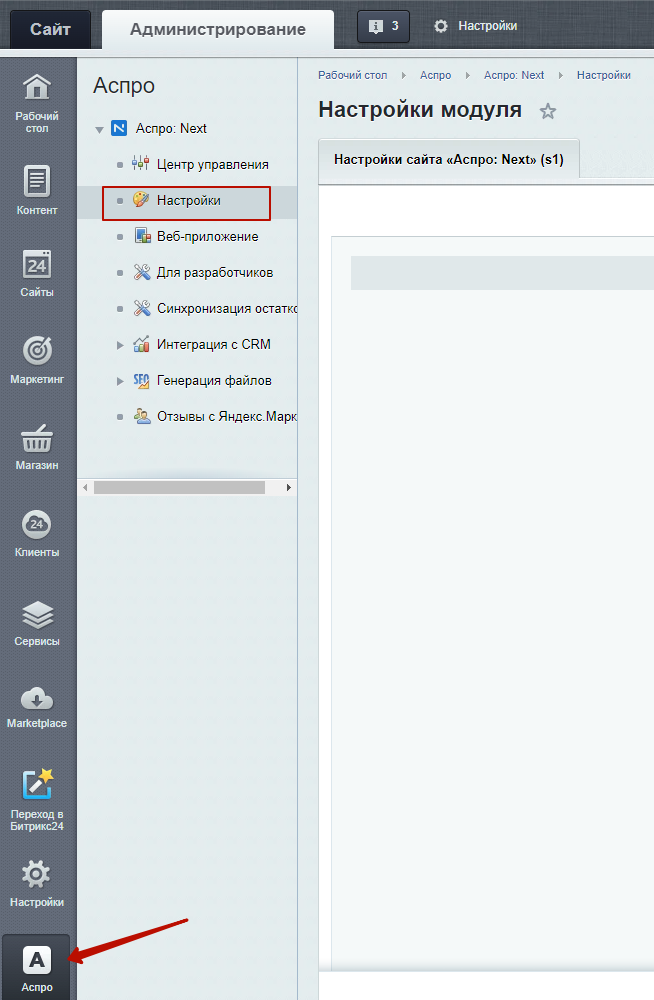Click the Для разработчиков tools icon

142,272
